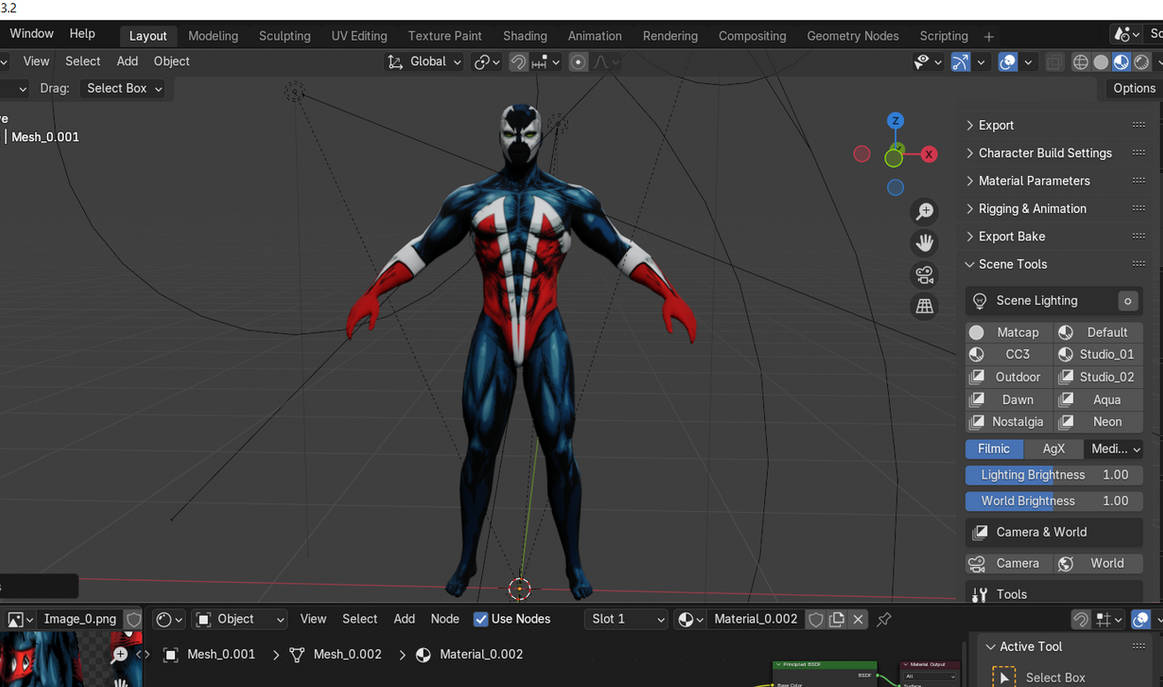Select solid viewport shading
The width and height of the screenshot is (1163, 687).
pos(1101,62)
